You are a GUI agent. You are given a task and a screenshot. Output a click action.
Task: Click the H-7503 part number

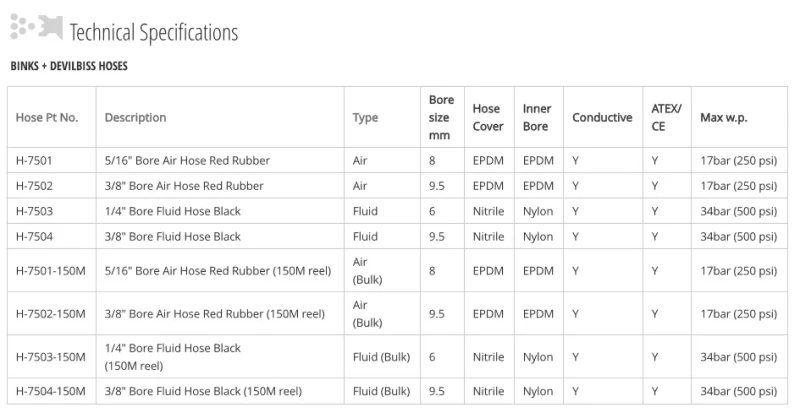point(34,211)
